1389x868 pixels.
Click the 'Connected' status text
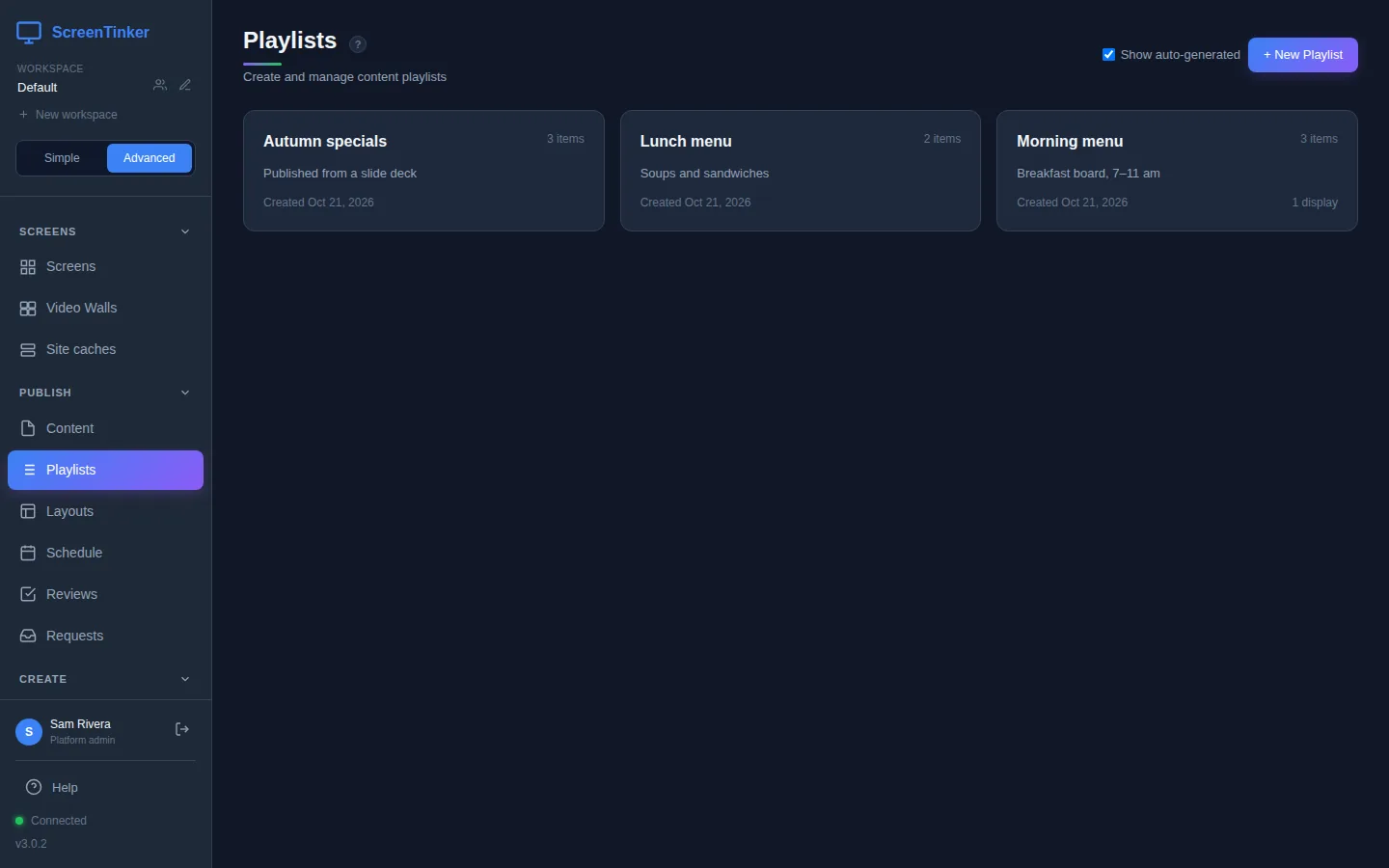[x=59, y=821]
